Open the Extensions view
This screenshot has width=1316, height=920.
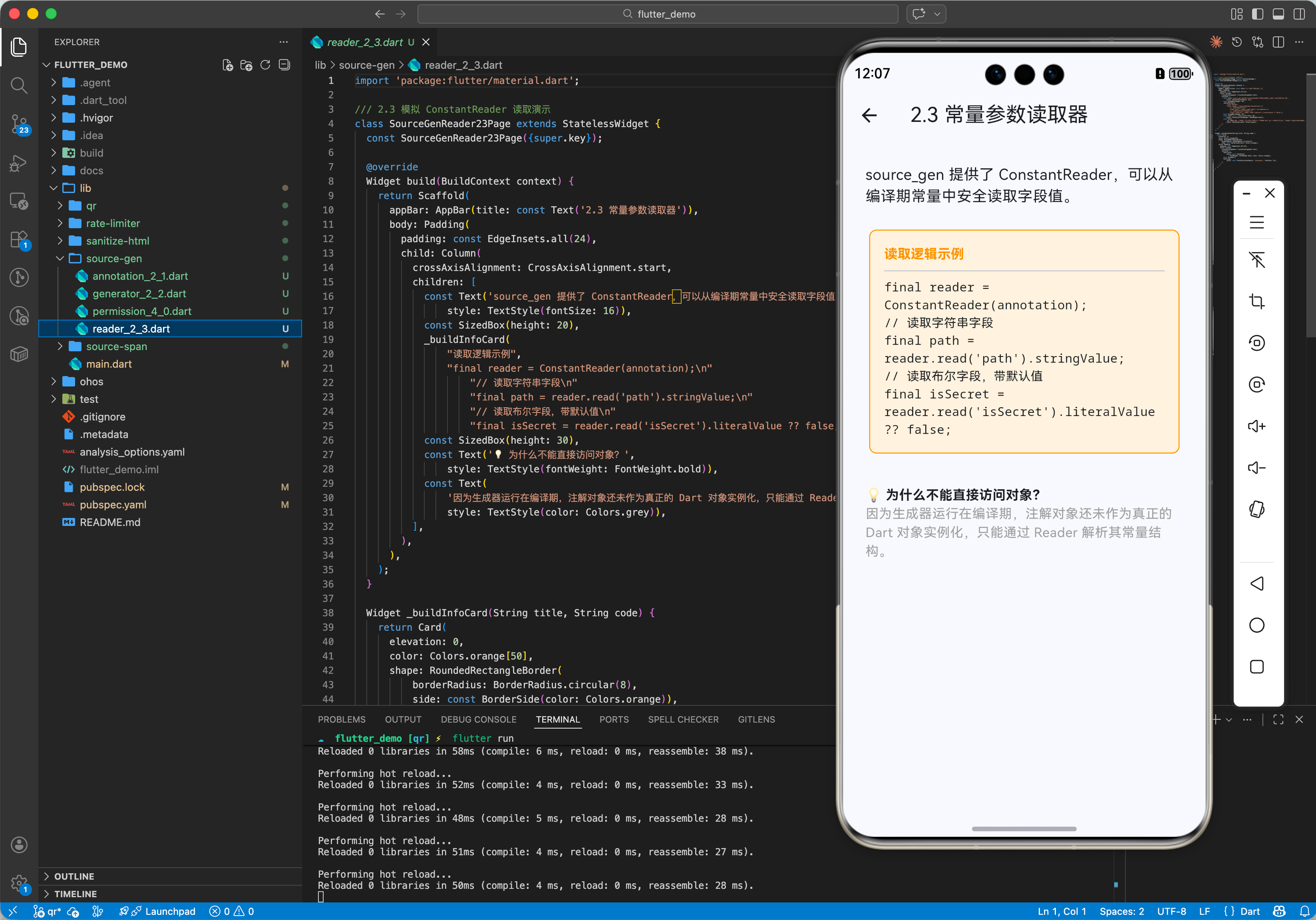click(x=19, y=239)
